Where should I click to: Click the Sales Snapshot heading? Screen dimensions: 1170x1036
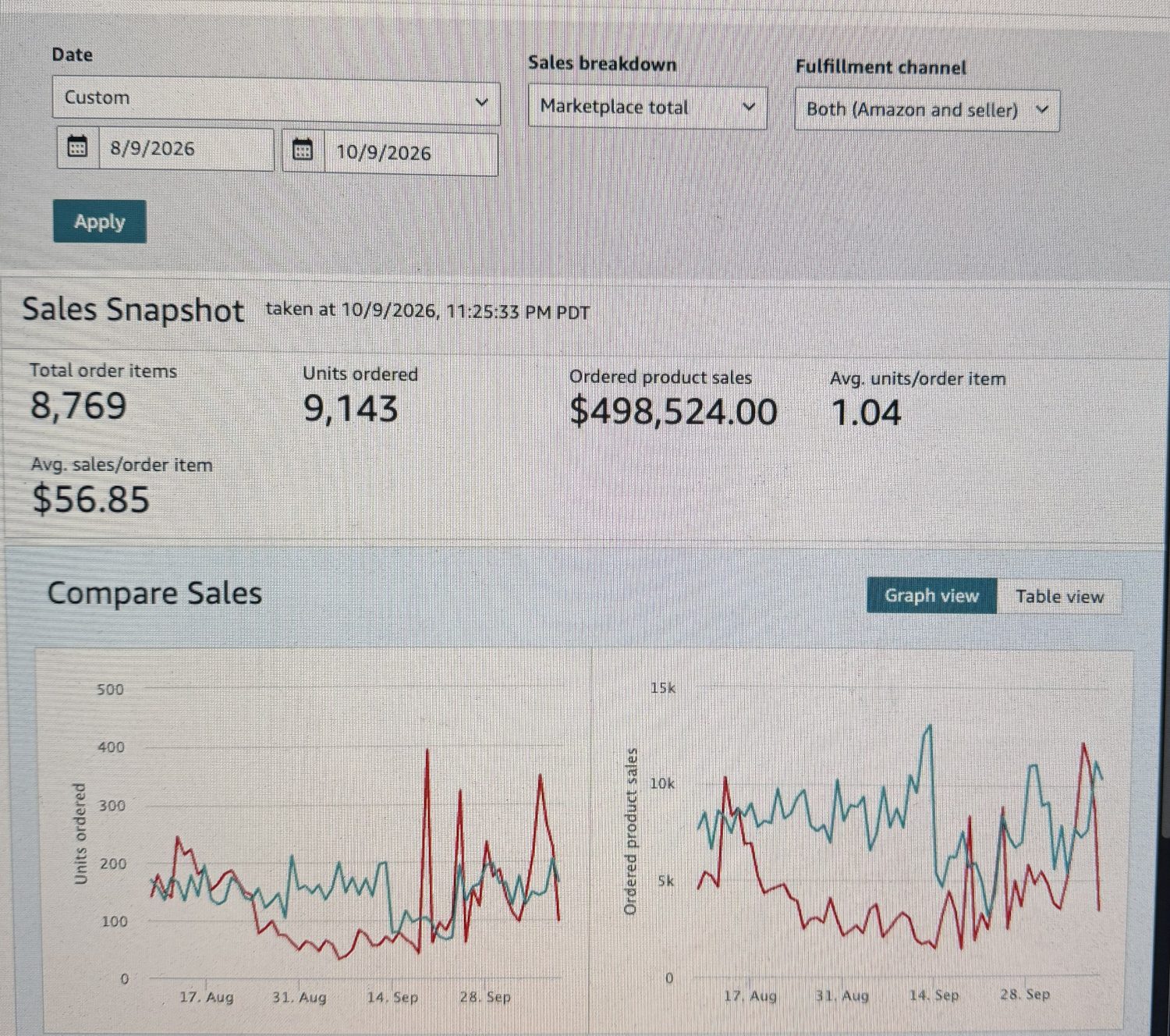(x=133, y=310)
